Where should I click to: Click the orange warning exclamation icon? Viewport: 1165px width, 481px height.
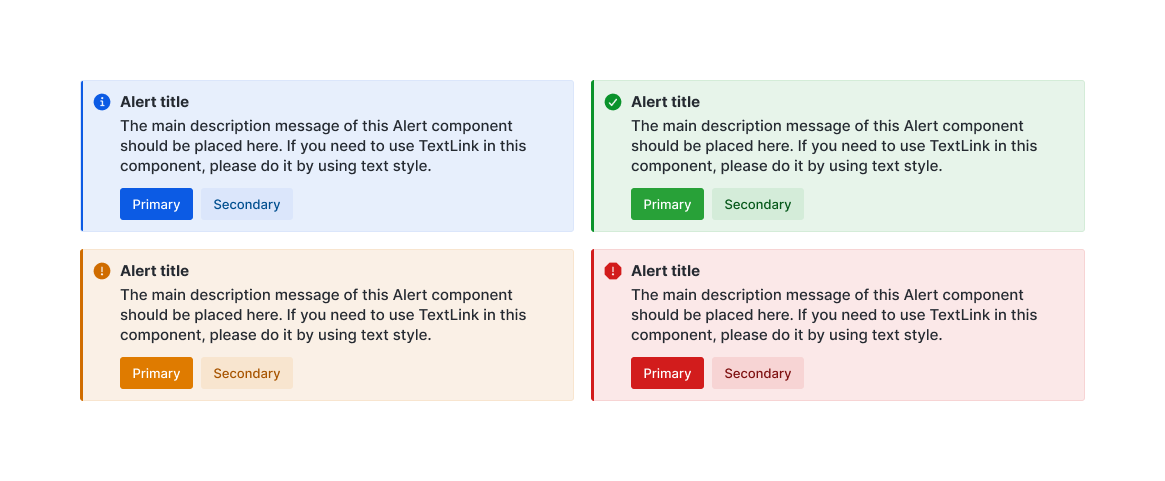click(x=102, y=271)
